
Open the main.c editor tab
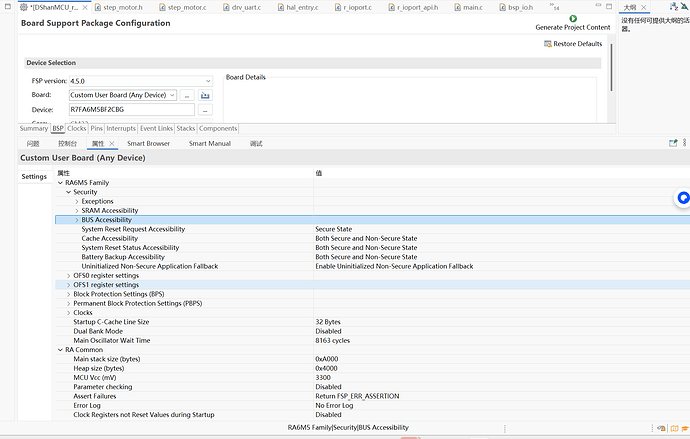469,7
